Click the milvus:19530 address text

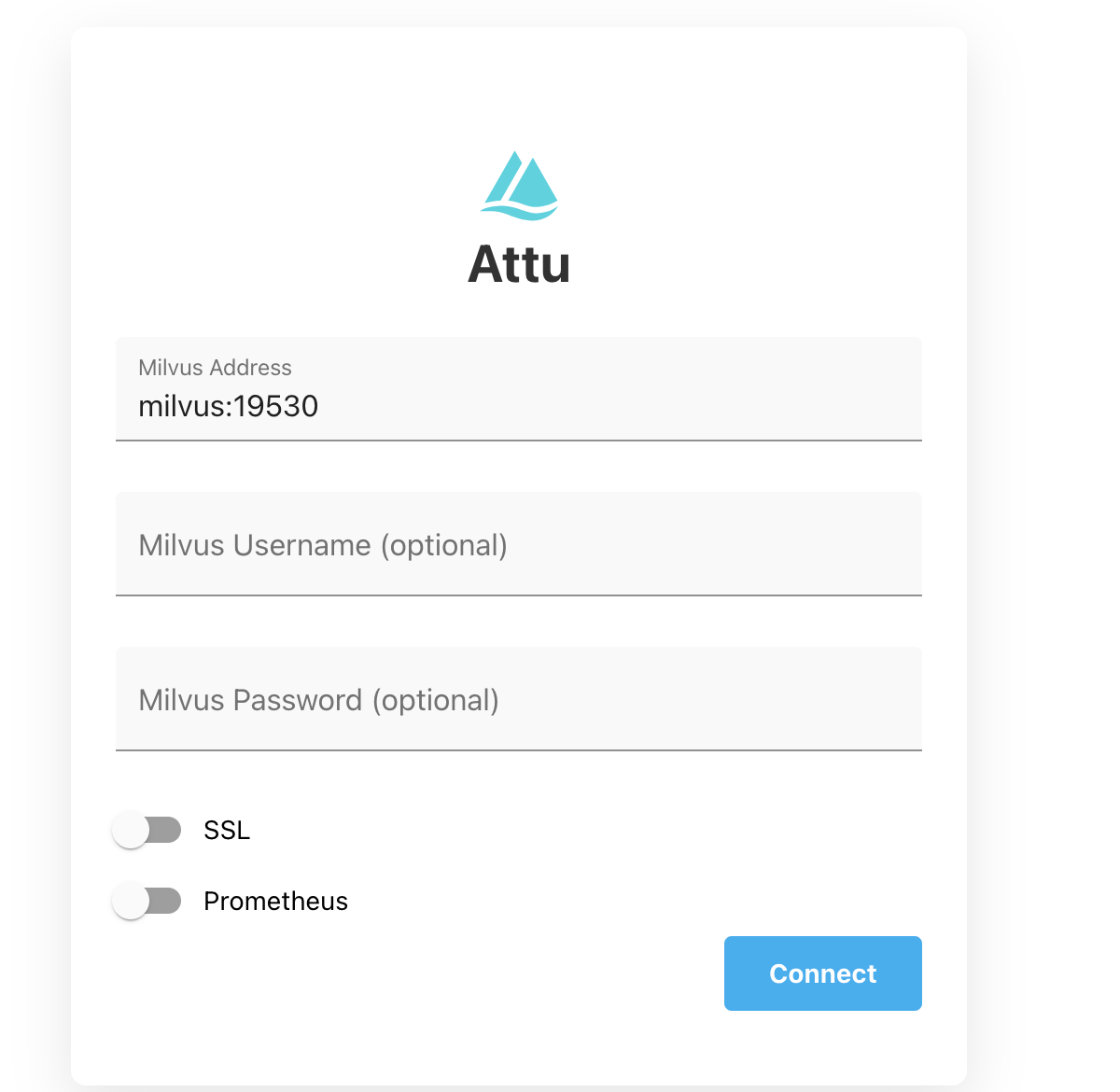(x=228, y=406)
